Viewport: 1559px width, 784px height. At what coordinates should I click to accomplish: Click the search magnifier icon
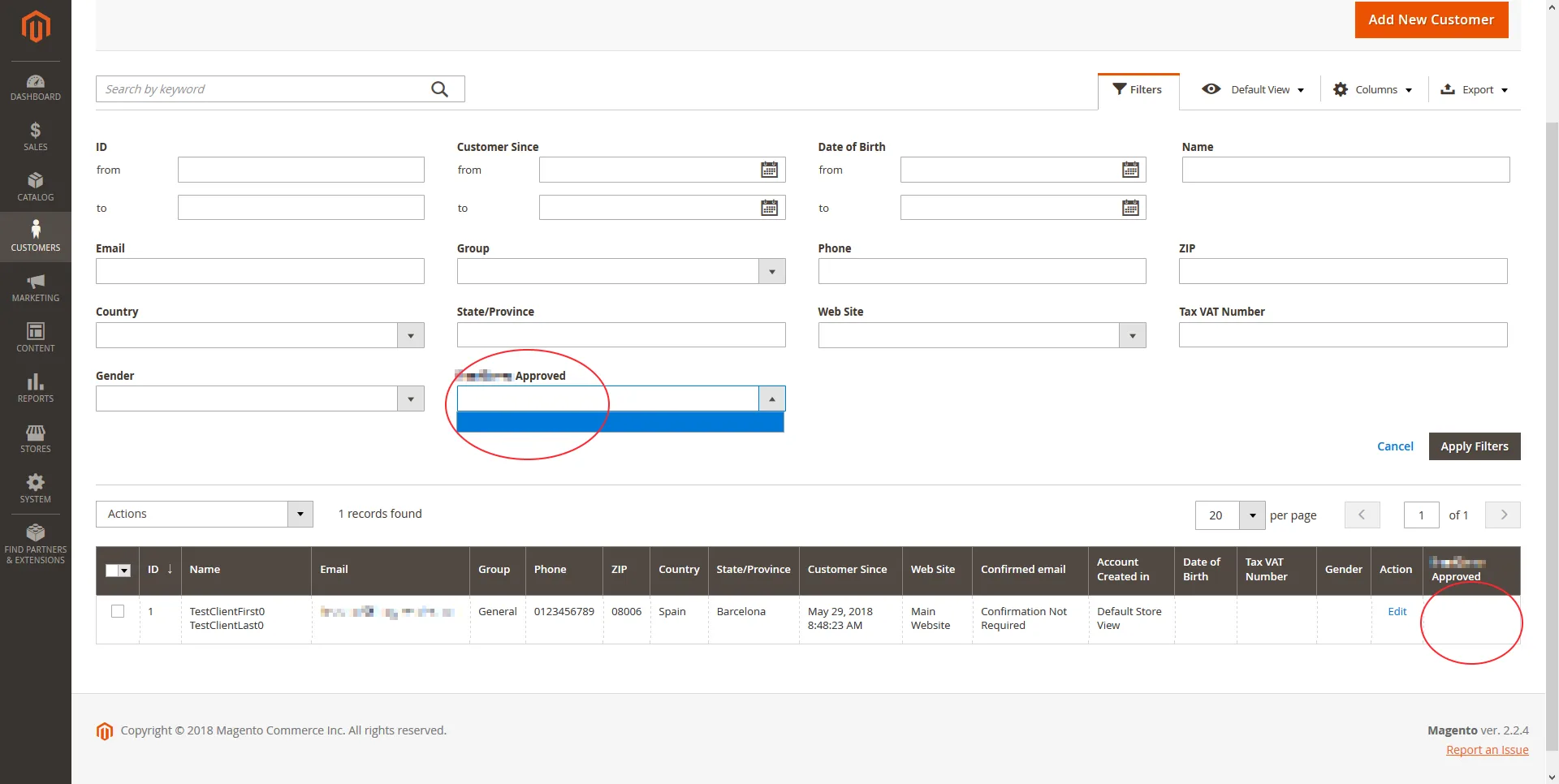point(439,89)
